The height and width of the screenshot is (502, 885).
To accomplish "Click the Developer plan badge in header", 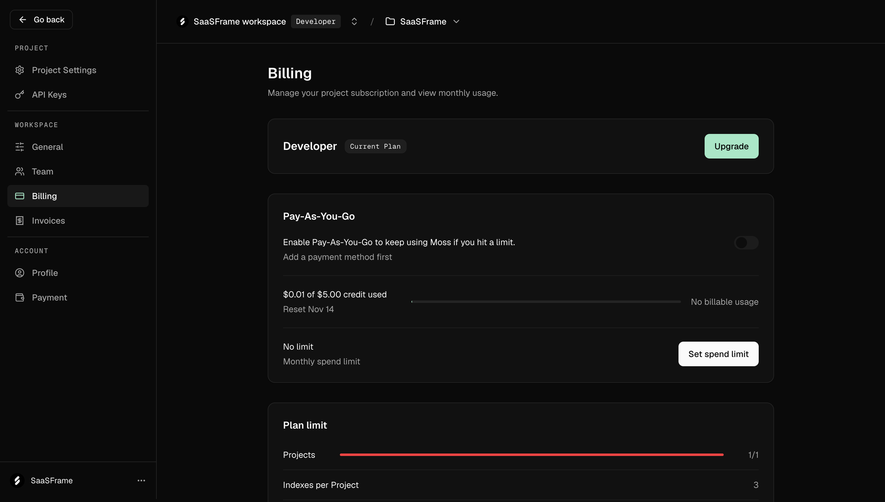I will (316, 21).
